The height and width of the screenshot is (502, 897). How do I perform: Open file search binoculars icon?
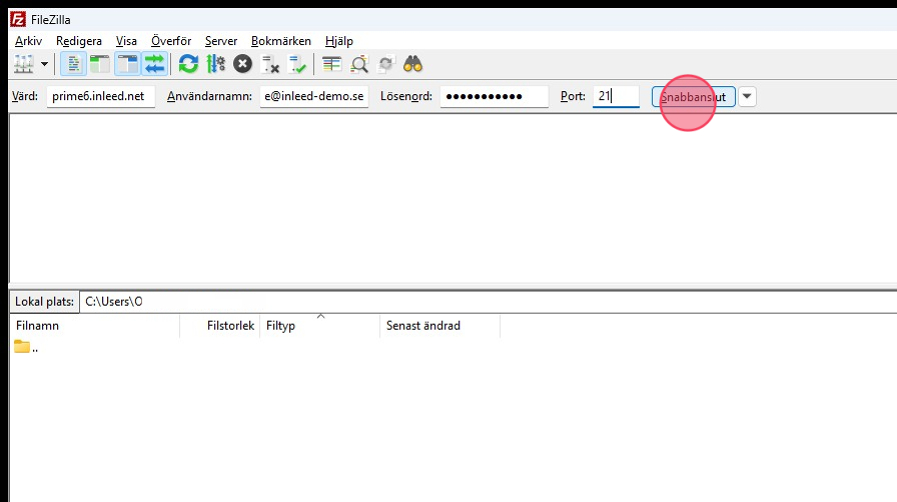[x=413, y=64]
